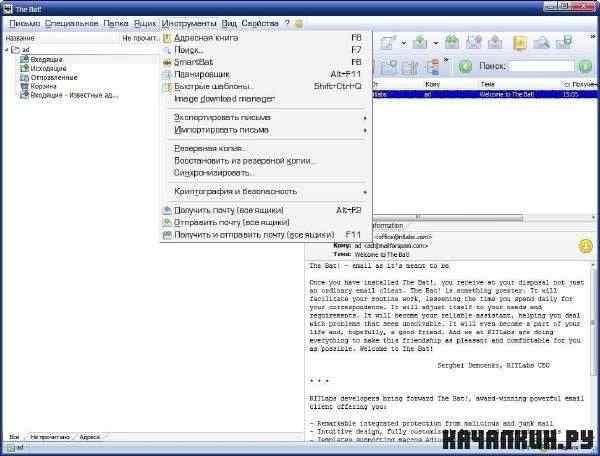Click the yellow address book toolbar icon
This screenshot has height=456, width=600.
coord(520,42)
